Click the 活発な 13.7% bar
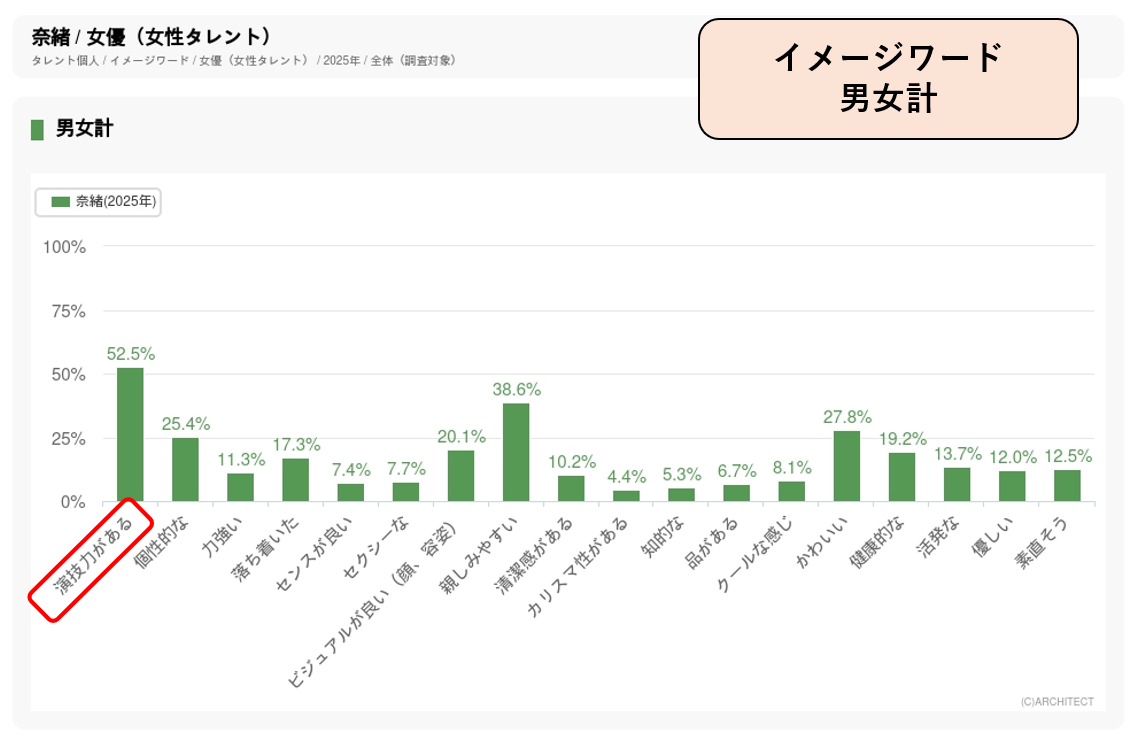 pyautogui.click(x=957, y=485)
